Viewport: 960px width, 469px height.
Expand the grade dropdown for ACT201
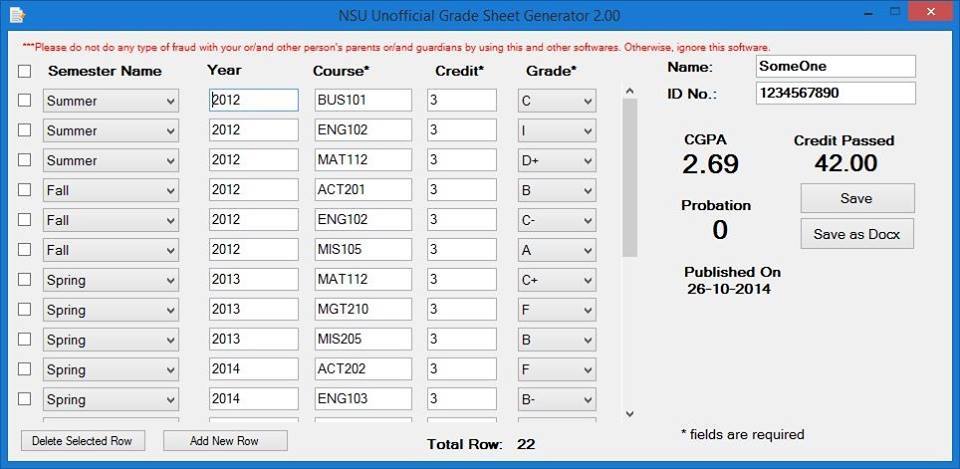click(557, 190)
